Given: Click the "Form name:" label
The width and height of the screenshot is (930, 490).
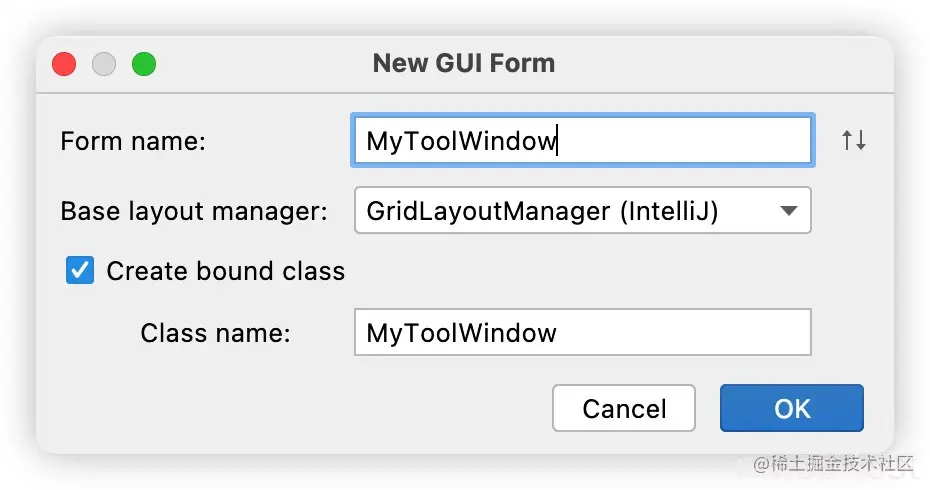Looking at the screenshot, I should [133, 141].
